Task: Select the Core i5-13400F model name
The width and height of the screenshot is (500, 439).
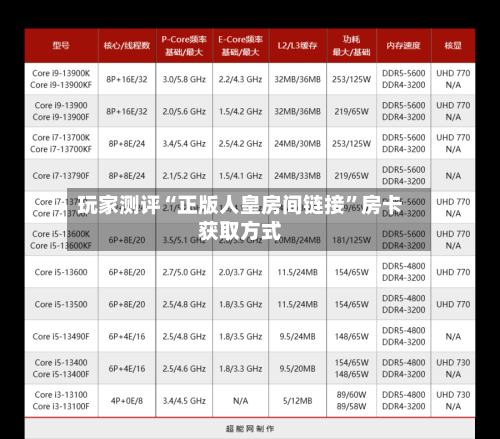Action: tap(61, 374)
